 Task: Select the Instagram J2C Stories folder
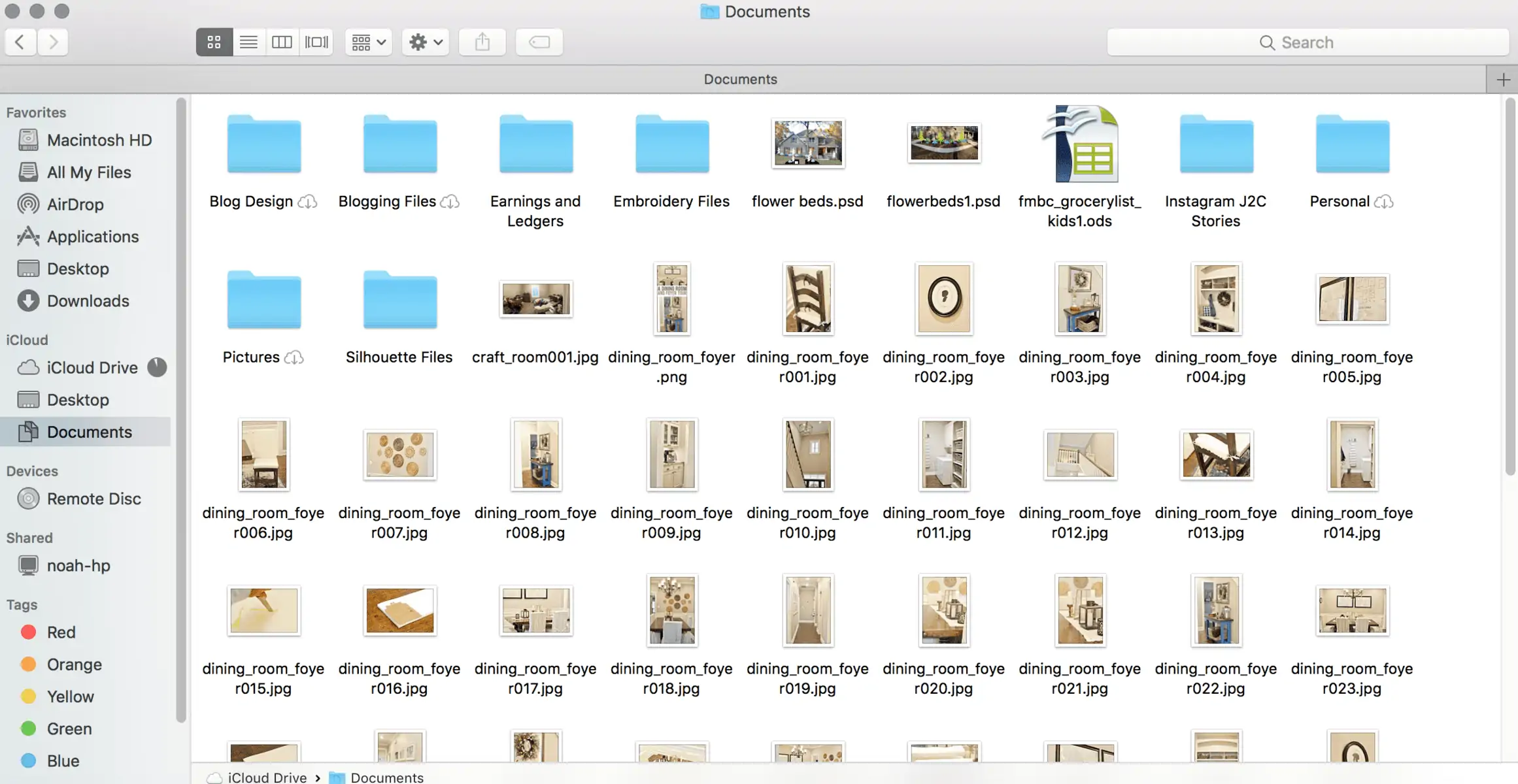[1216, 144]
